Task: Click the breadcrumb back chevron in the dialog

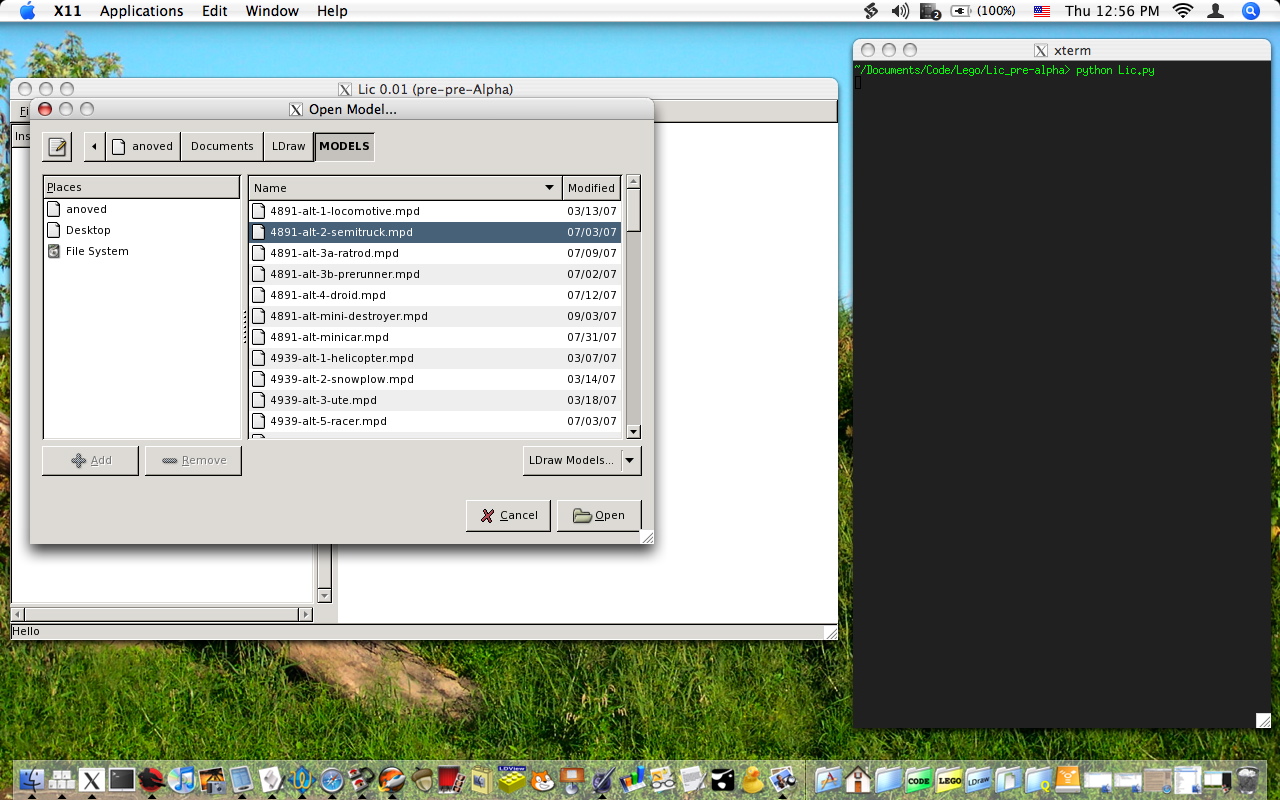Action: coord(93,146)
